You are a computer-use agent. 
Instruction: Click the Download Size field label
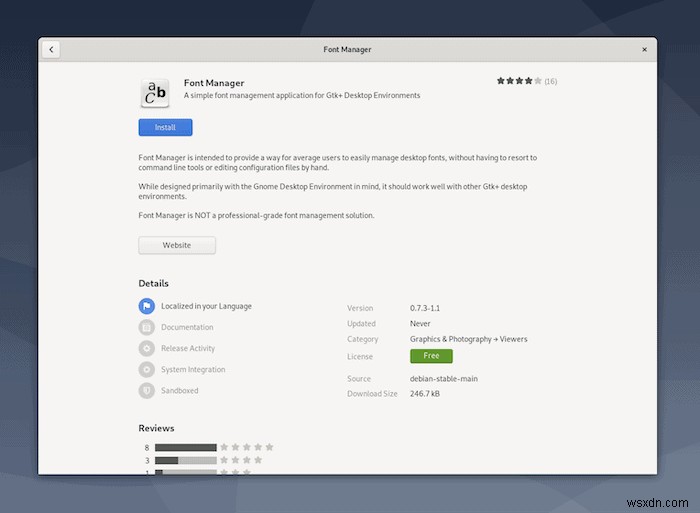coord(372,394)
